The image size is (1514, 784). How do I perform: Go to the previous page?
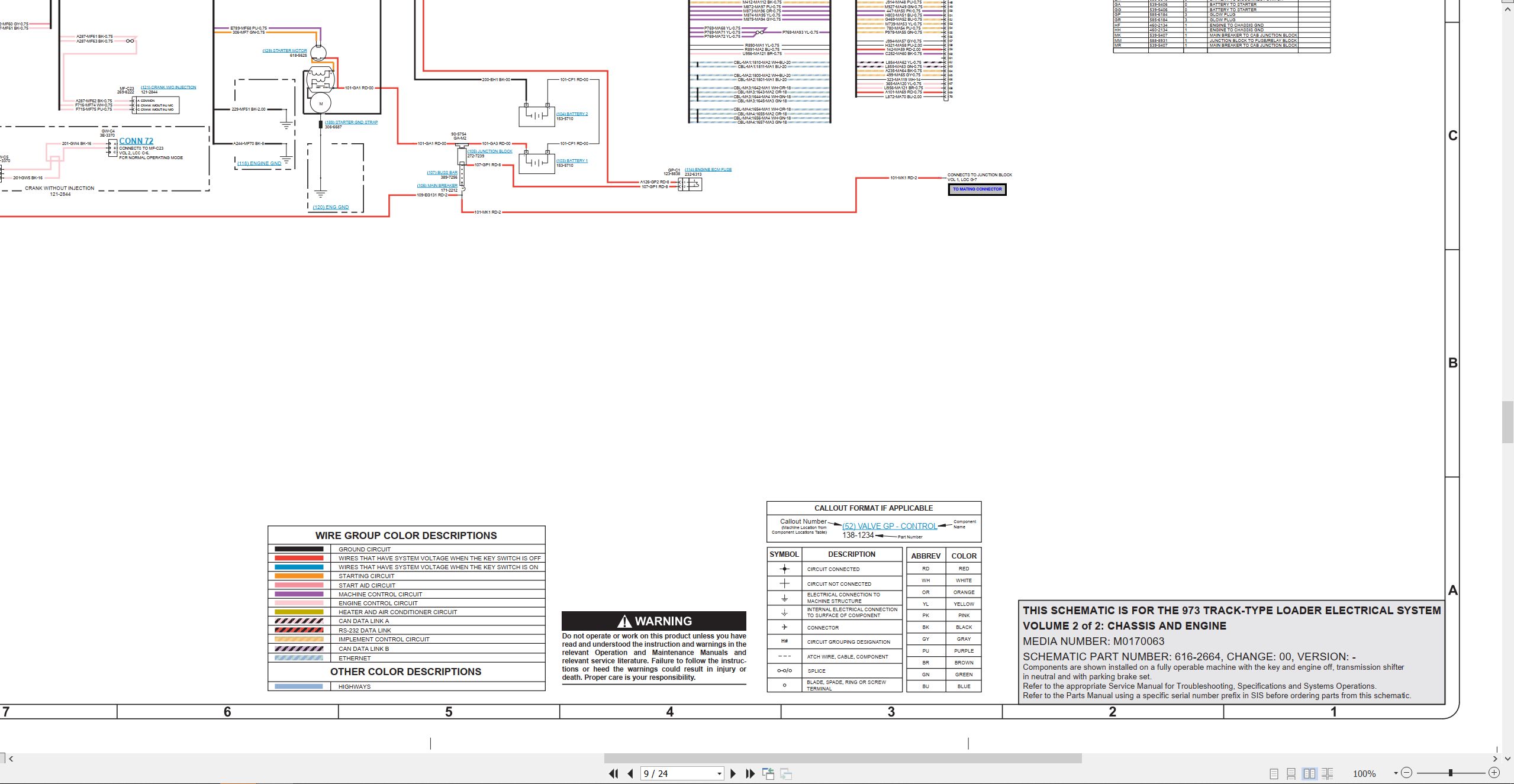click(630, 773)
